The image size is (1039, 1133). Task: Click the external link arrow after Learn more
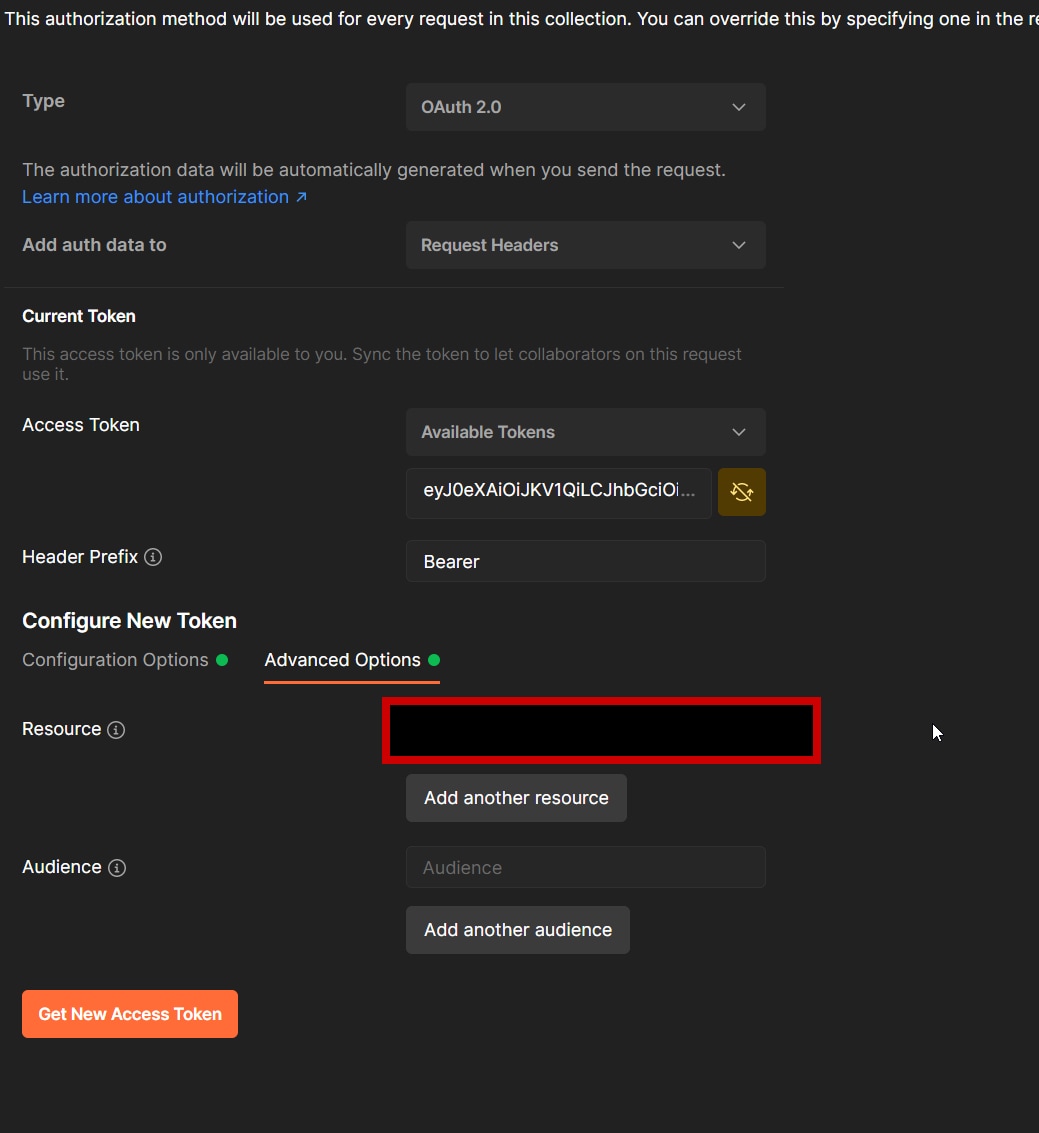[x=301, y=197]
